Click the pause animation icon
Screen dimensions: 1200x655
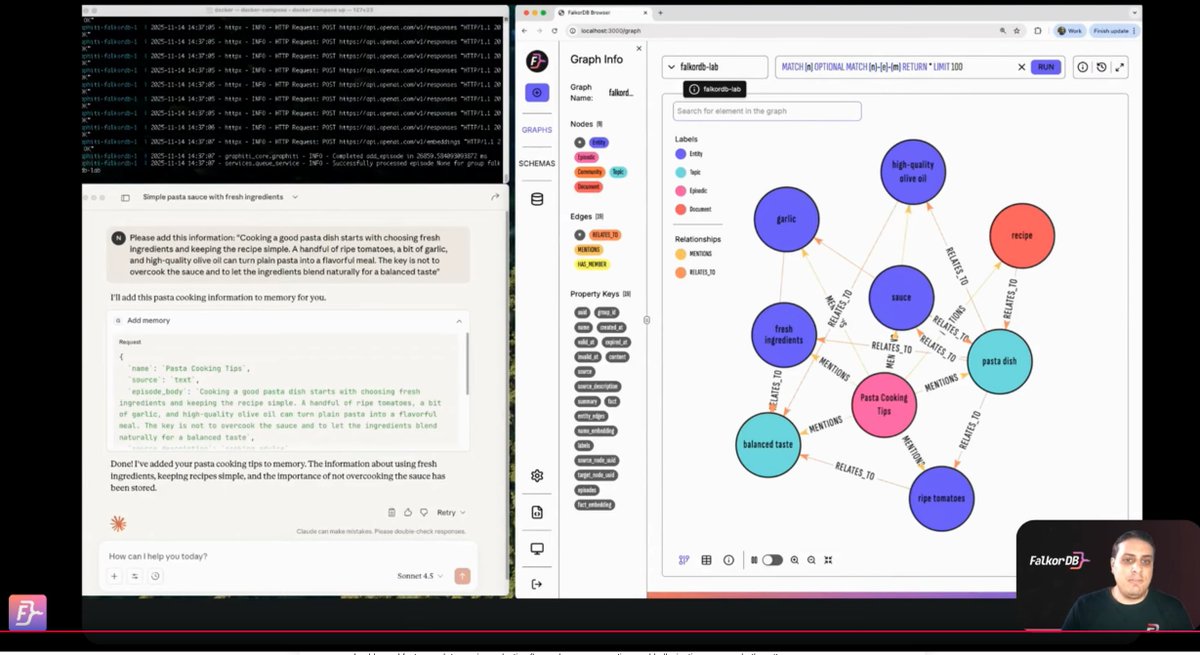click(754, 560)
